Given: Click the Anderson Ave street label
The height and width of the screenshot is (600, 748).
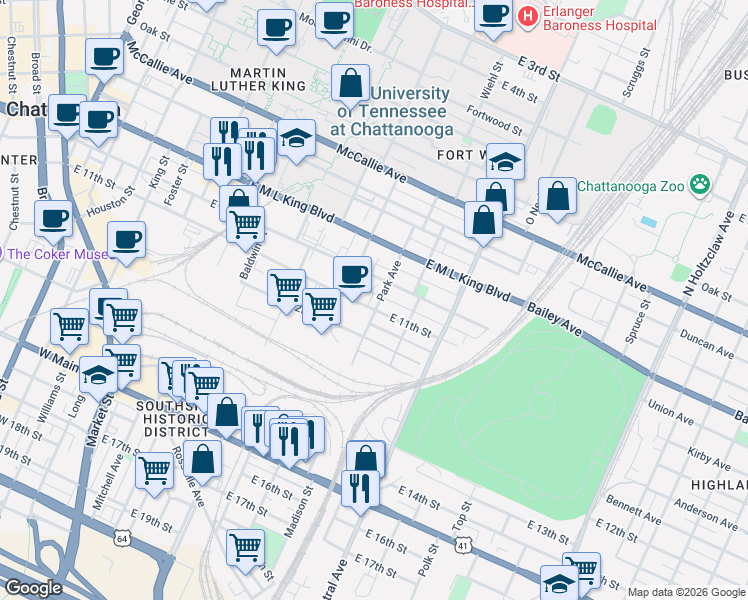Looking at the screenshot, I should [x=706, y=514].
